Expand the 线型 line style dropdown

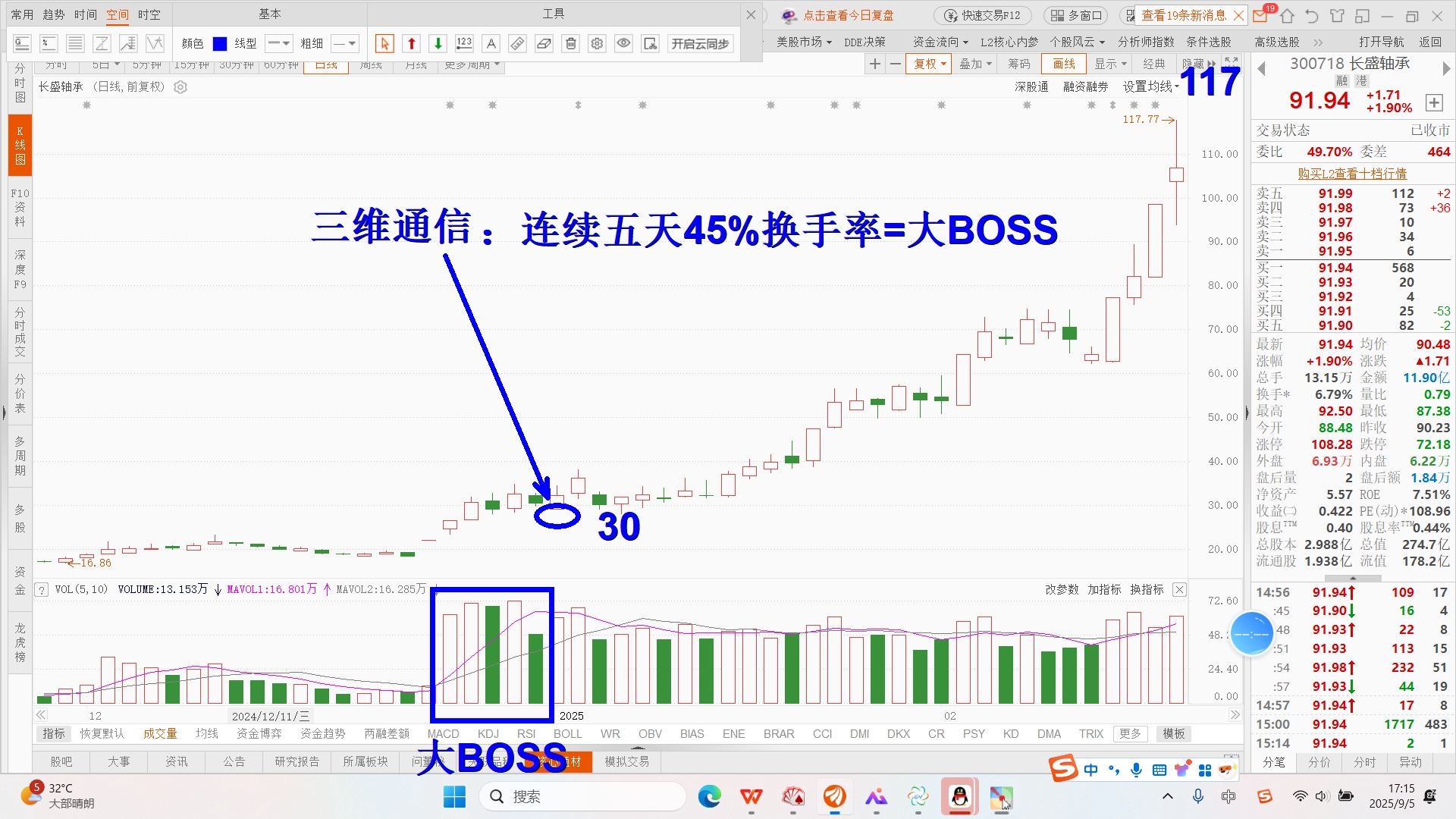[278, 44]
